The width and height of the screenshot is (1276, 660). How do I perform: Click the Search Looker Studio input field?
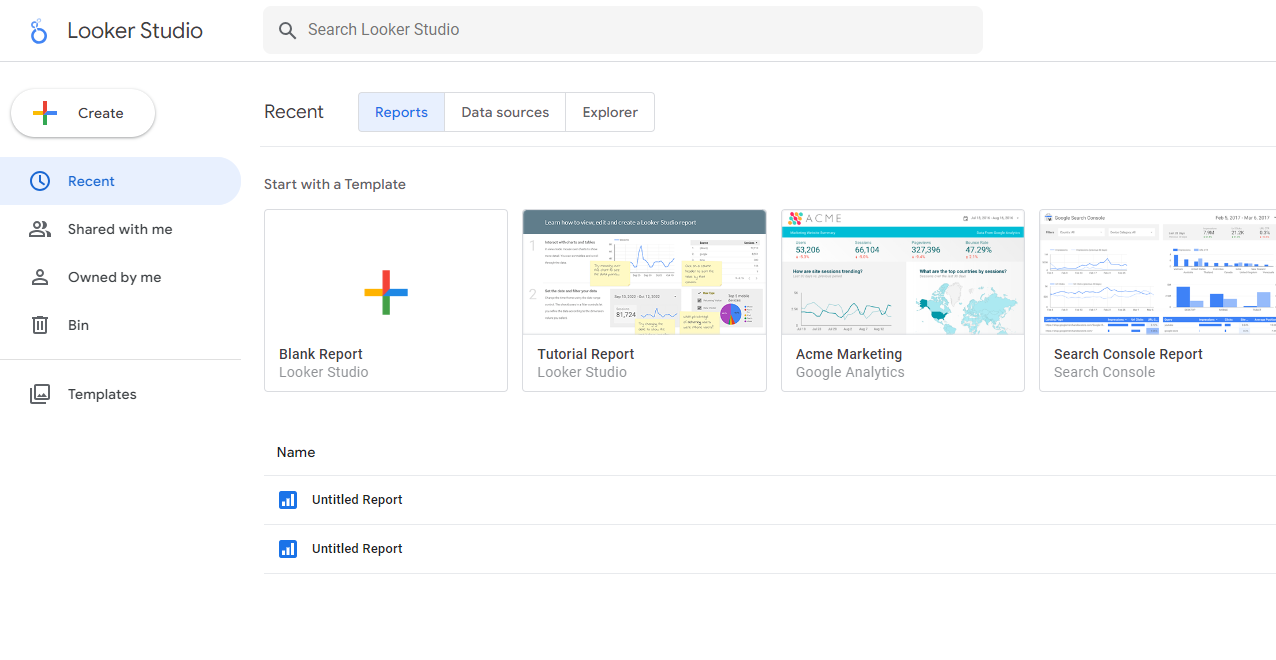coord(620,30)
